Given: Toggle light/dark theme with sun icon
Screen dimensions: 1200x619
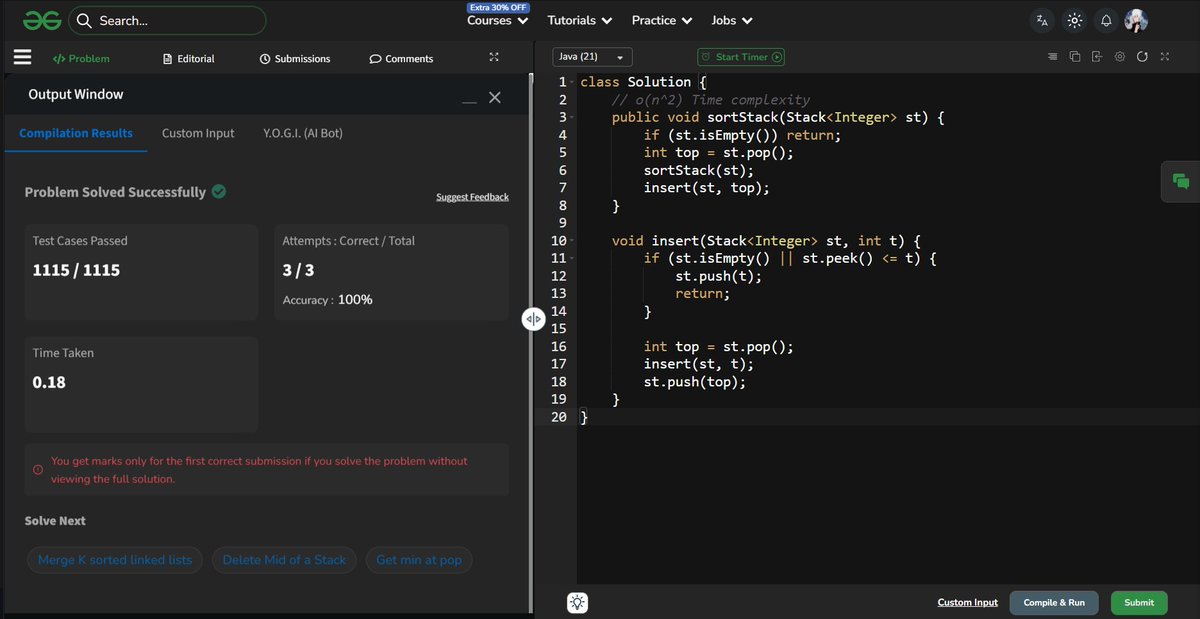Looking at the screenshot, I should (x=1074, y=20).
